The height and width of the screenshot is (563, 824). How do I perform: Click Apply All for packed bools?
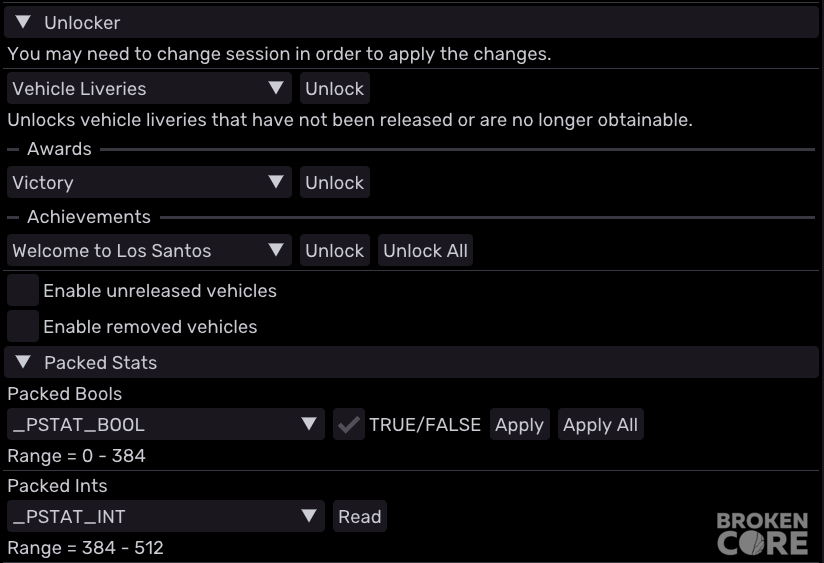(601, 424)
